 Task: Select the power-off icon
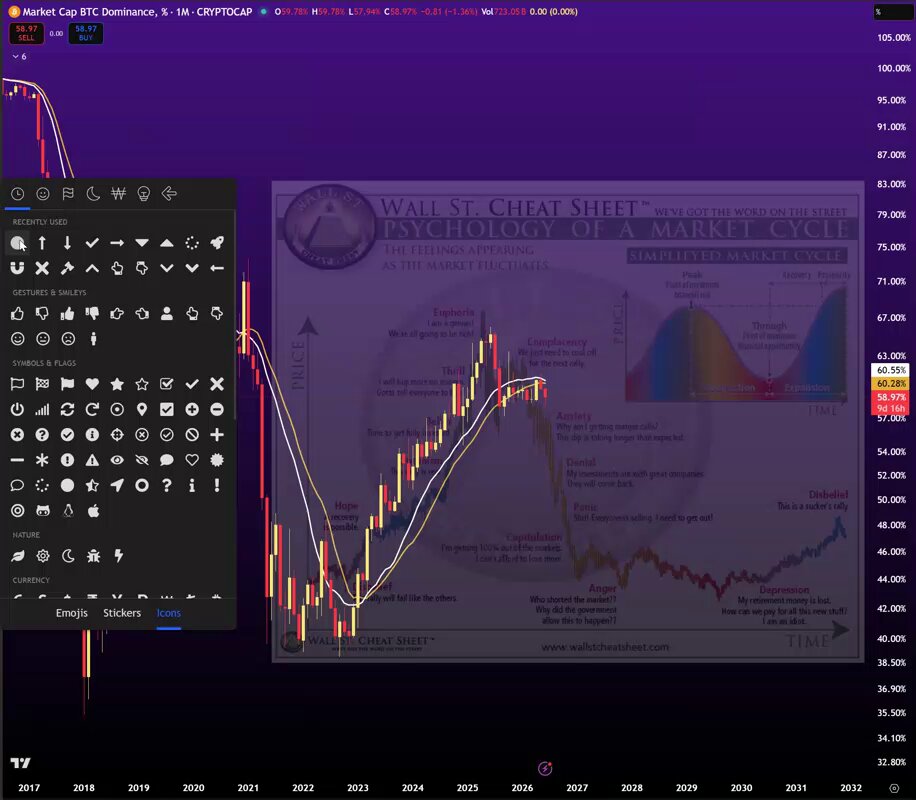(17, 410)
